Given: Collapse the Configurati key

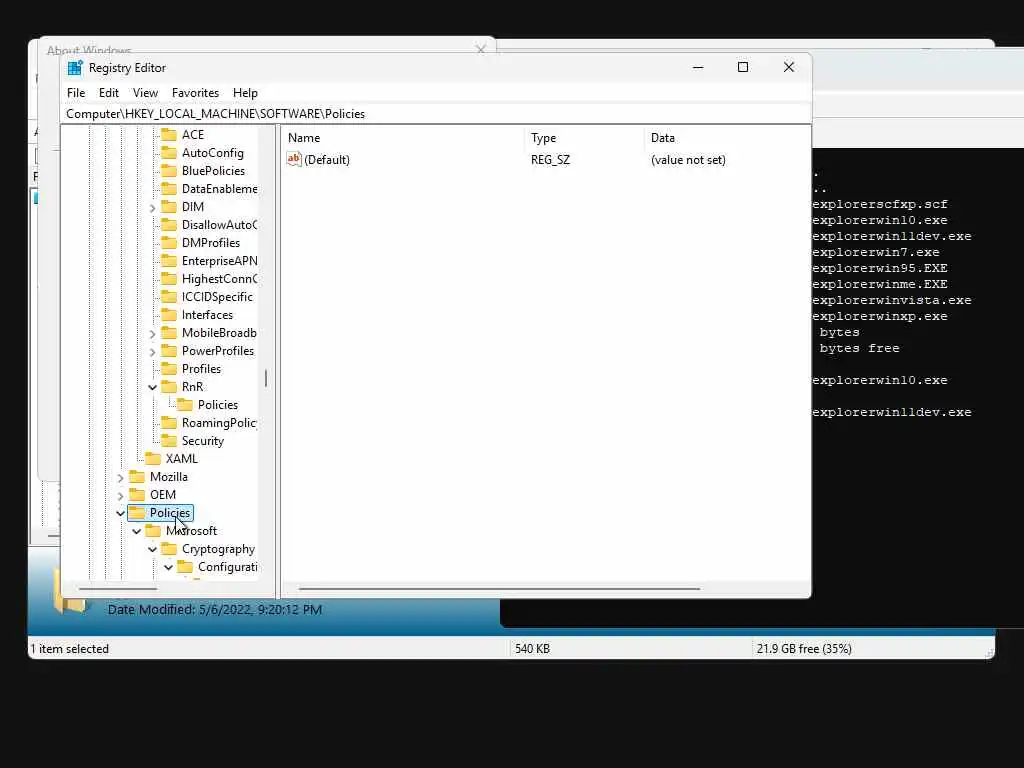Looking at the screenshot, I should 168,568.
